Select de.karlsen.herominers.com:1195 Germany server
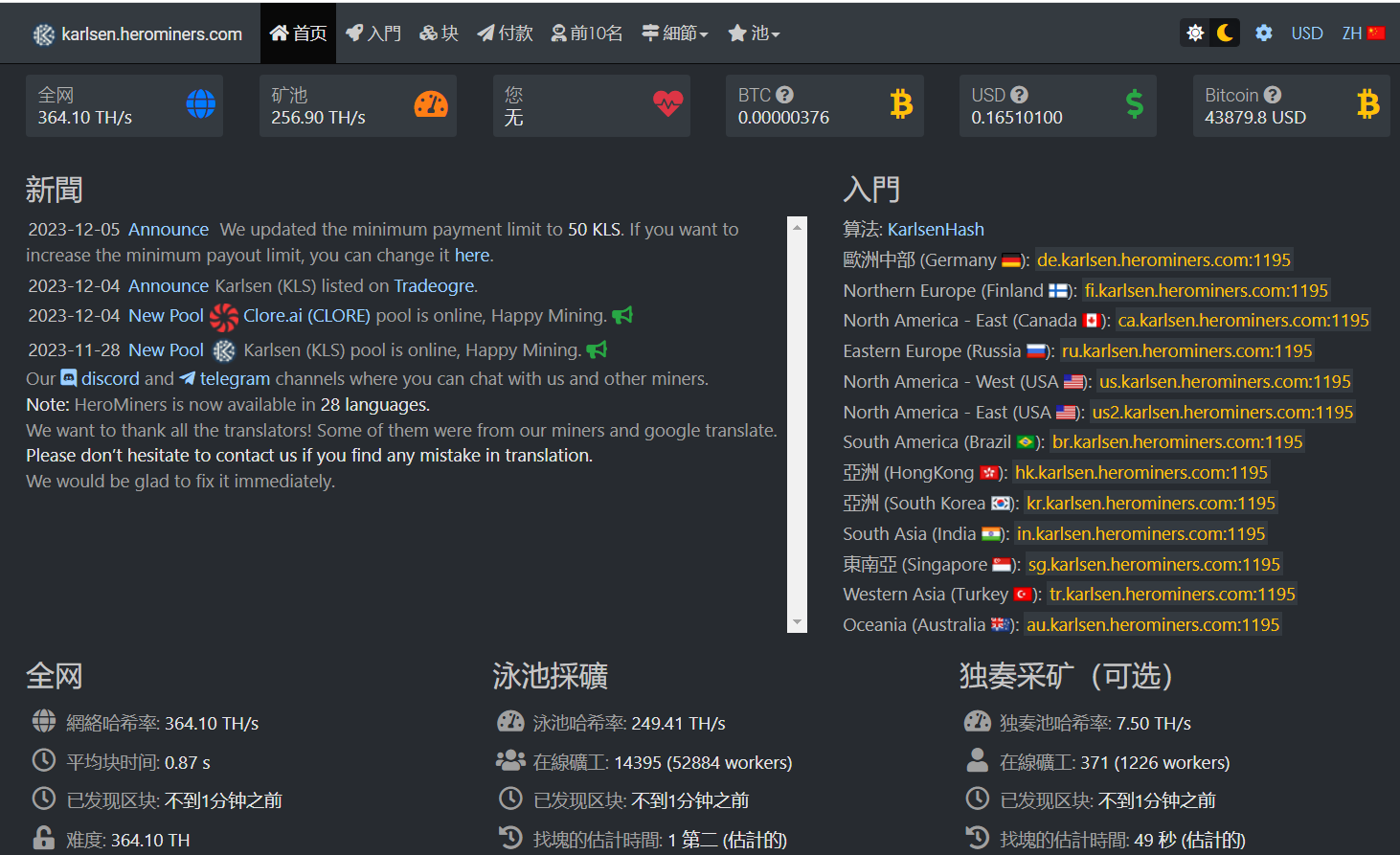 click(x=1163, y=260)
